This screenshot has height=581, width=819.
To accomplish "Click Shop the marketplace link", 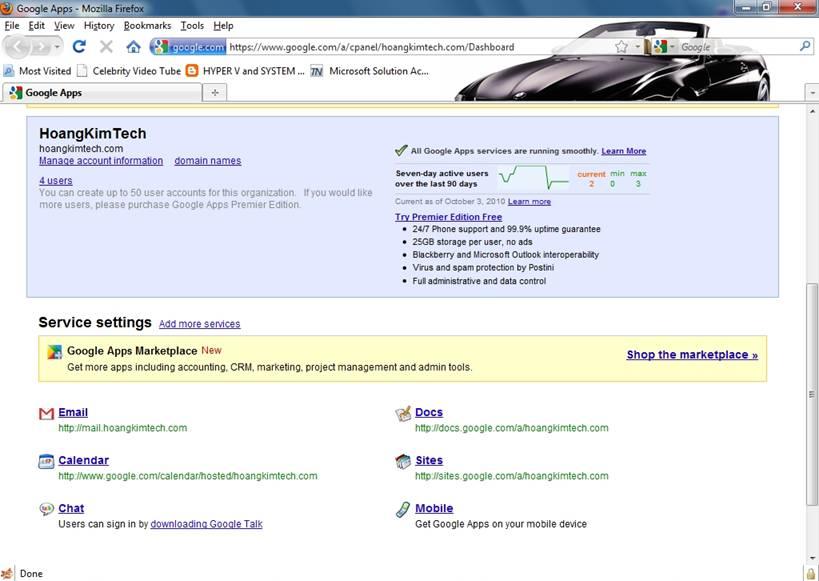I will (692, 355).
